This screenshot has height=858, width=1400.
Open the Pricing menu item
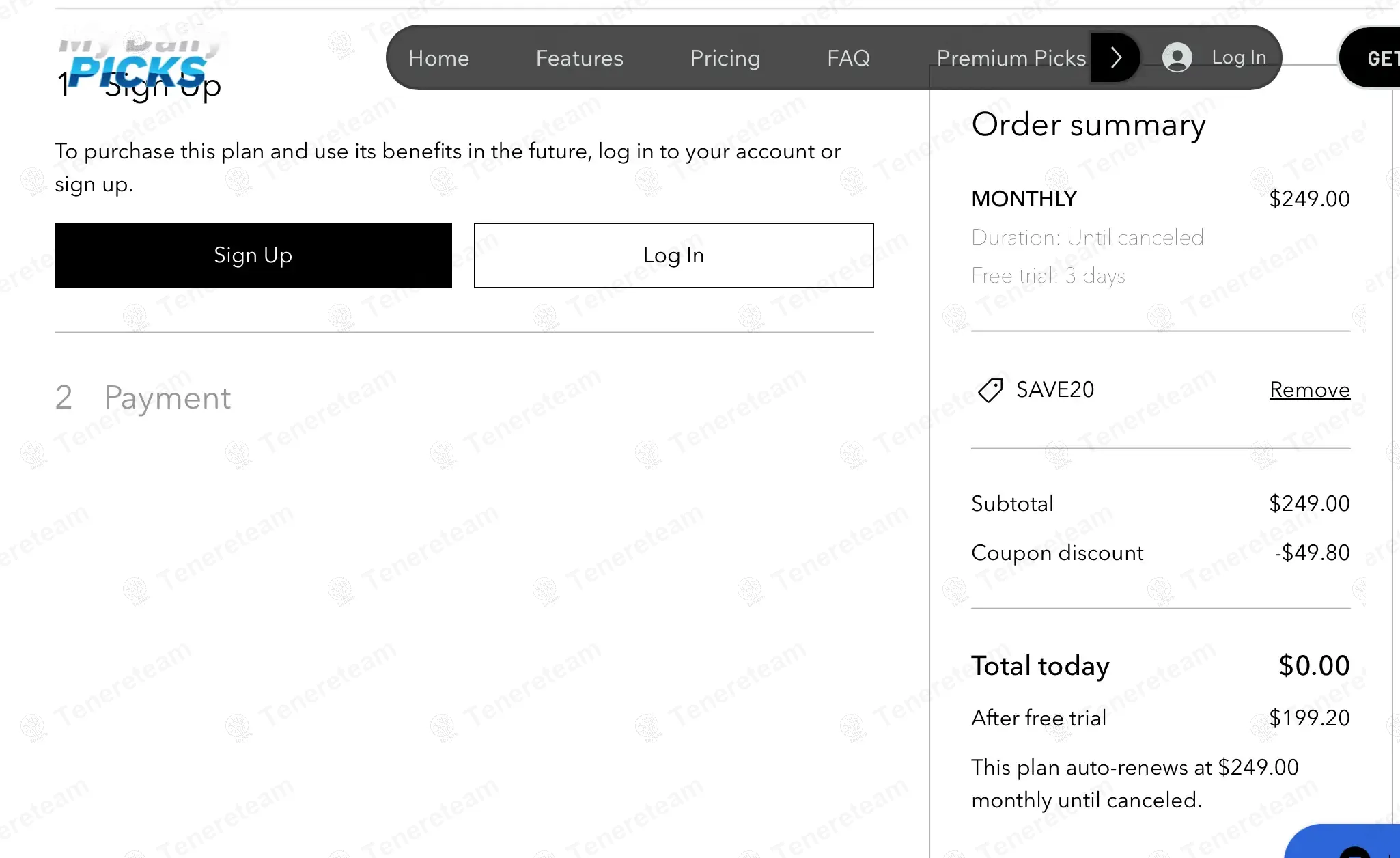pyautogui.click(x=725, y=58)
